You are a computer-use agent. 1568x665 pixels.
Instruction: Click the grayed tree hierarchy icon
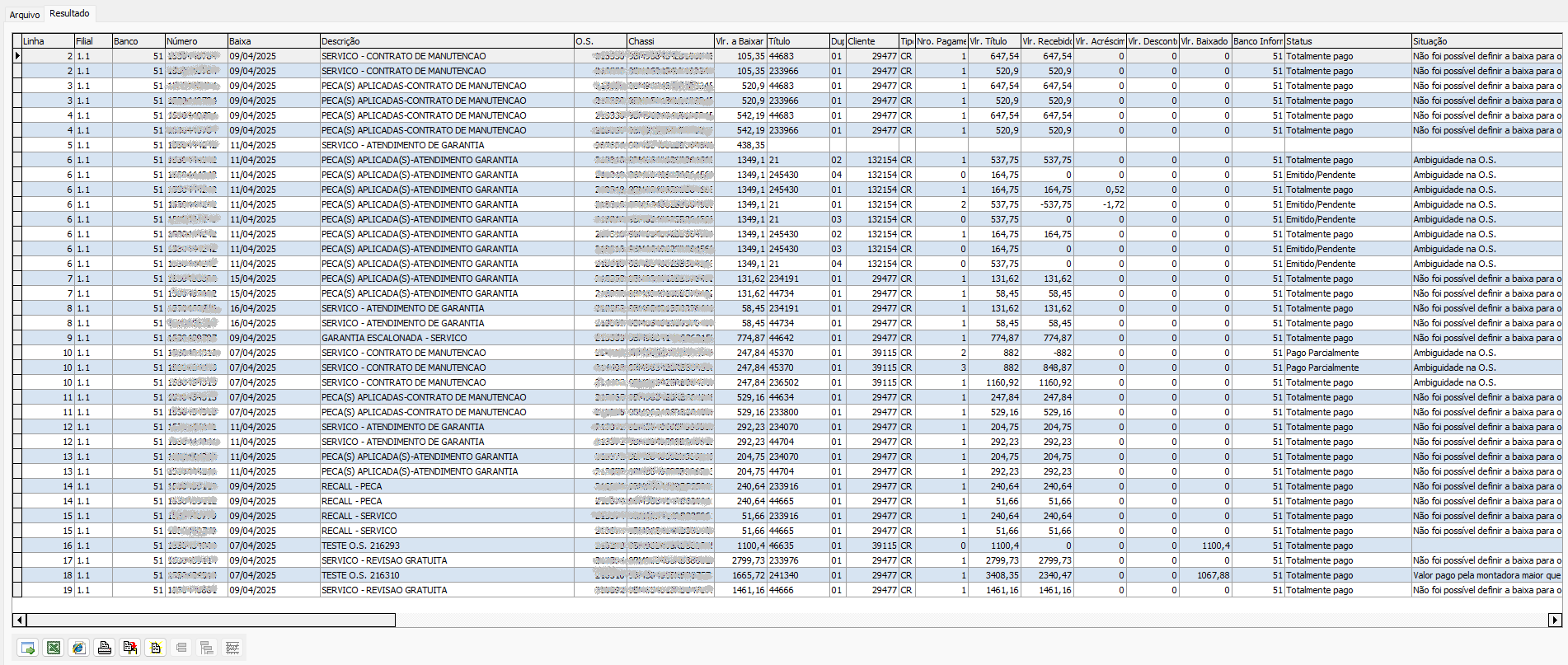(207, 648)
